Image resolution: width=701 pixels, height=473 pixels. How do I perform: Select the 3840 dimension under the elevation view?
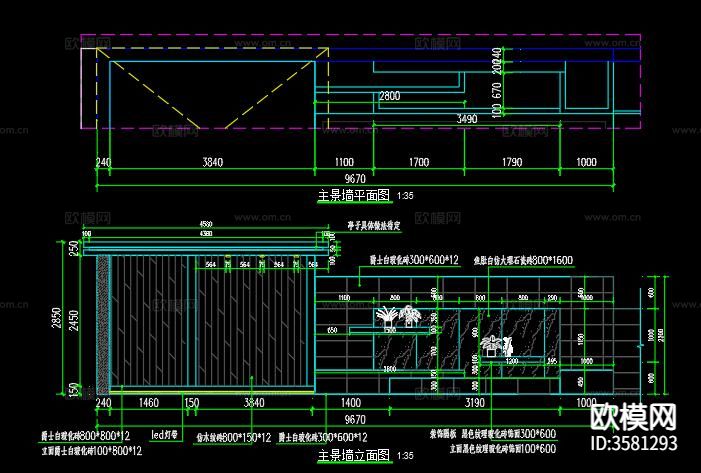click(x=254, y=402)
